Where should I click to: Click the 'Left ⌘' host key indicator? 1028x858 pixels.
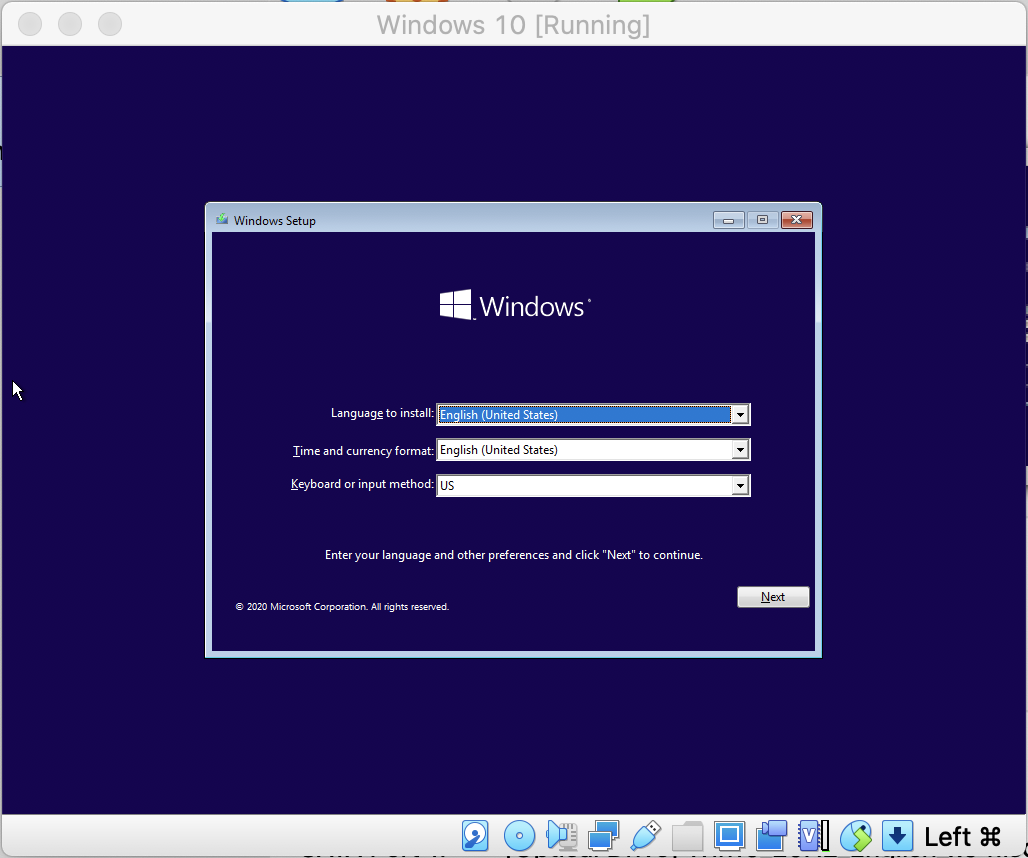(x=962, y=836)
